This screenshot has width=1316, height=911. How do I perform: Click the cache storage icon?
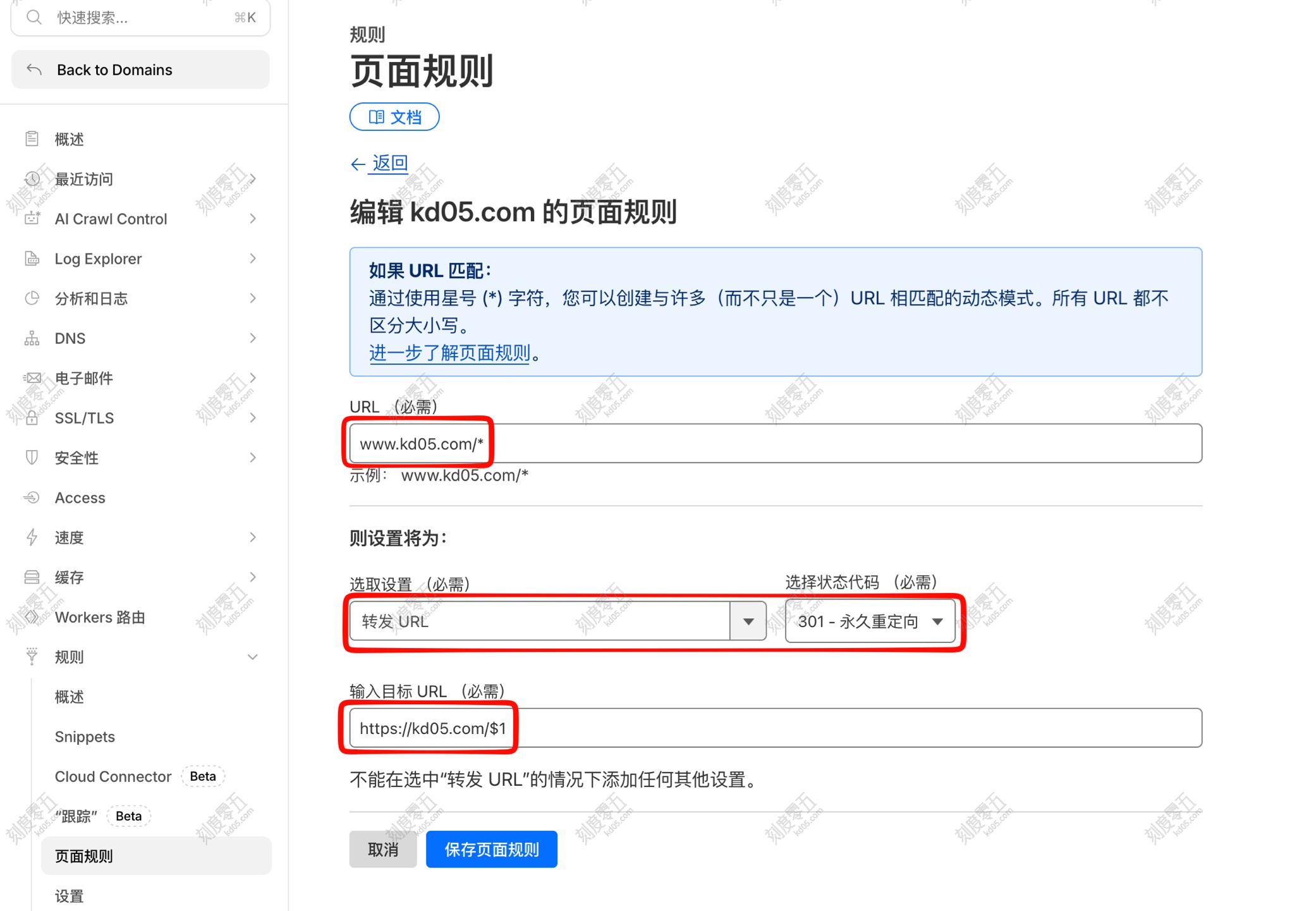coord(32,577)
